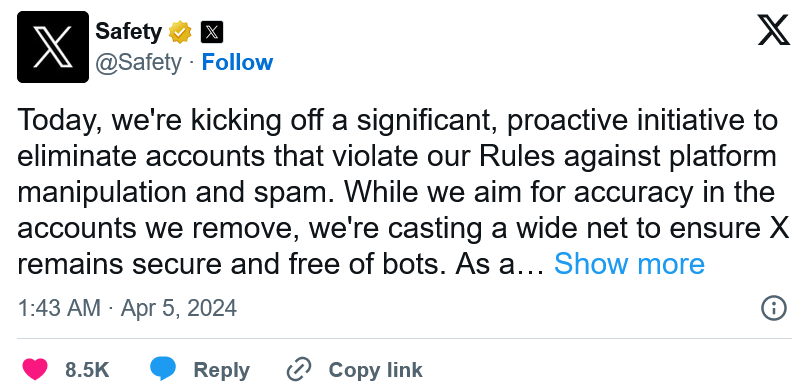Open the circled info icon near the date
Viewport: 801px width, 391px height.
tap(774, 308)
